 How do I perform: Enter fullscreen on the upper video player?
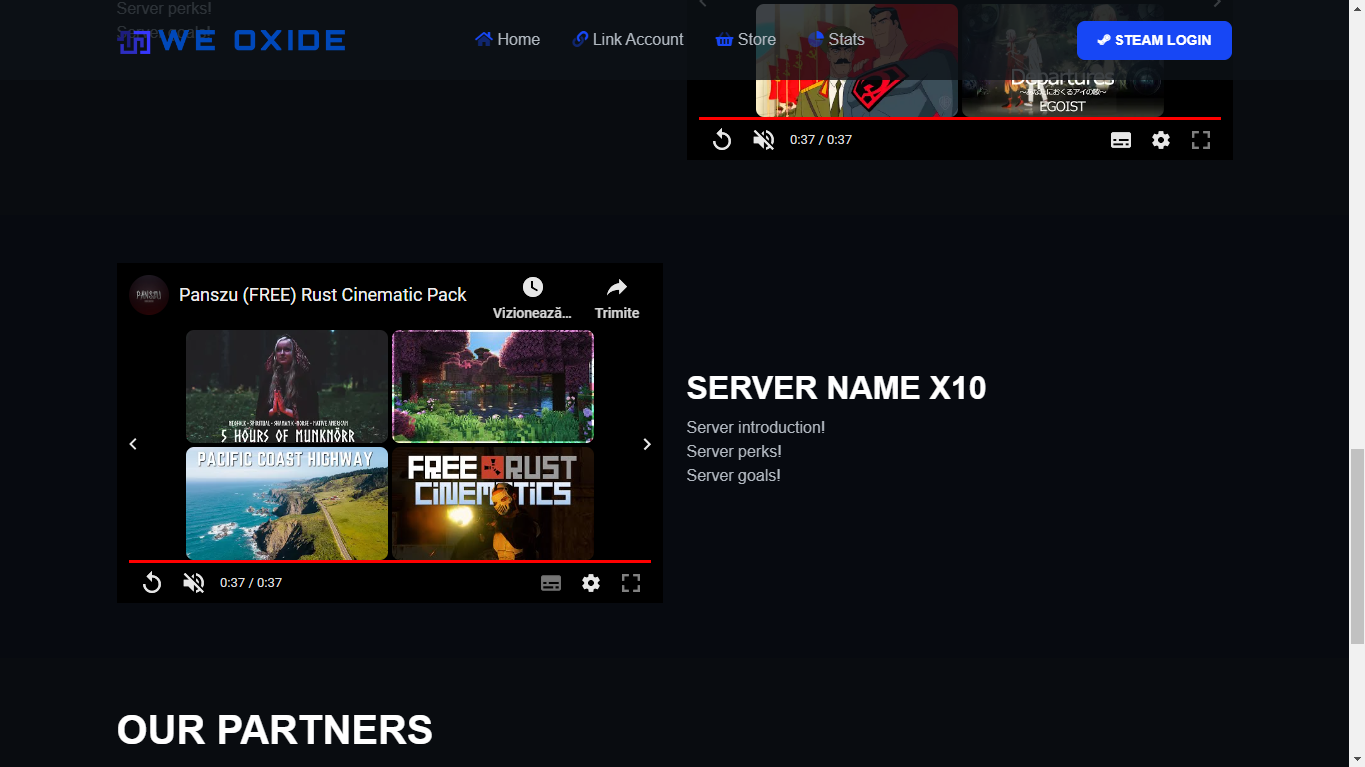point(1201,140)
